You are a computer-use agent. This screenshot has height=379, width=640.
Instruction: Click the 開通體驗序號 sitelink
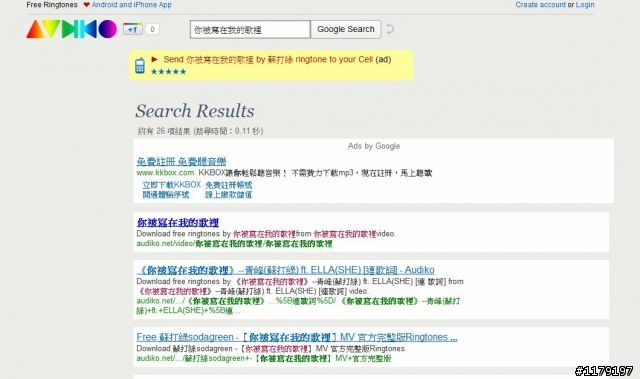166,195
